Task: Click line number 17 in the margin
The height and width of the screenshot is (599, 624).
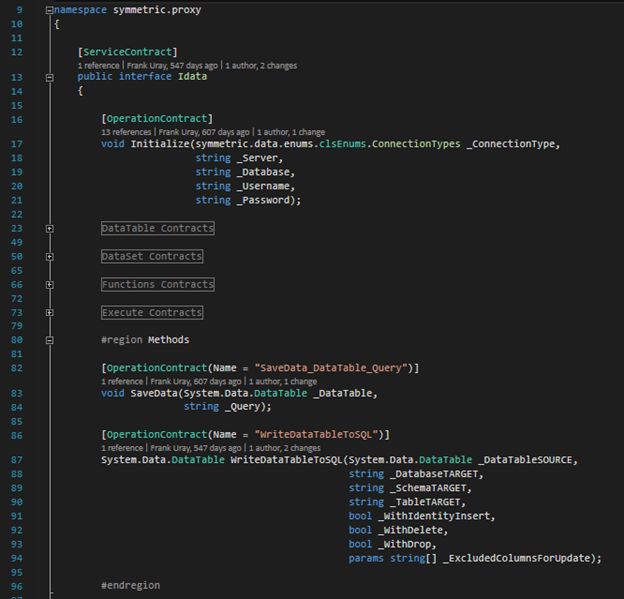Action: 17,144
